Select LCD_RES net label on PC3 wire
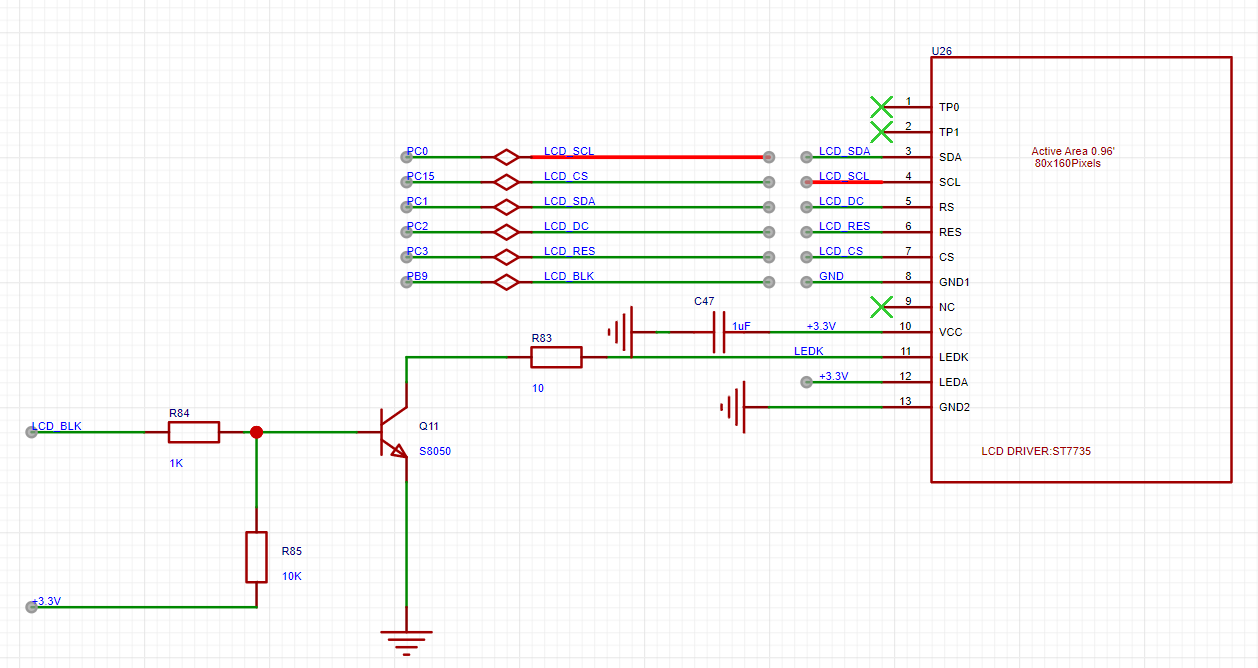The image size is (1258, 668). (x=570, y=252)
